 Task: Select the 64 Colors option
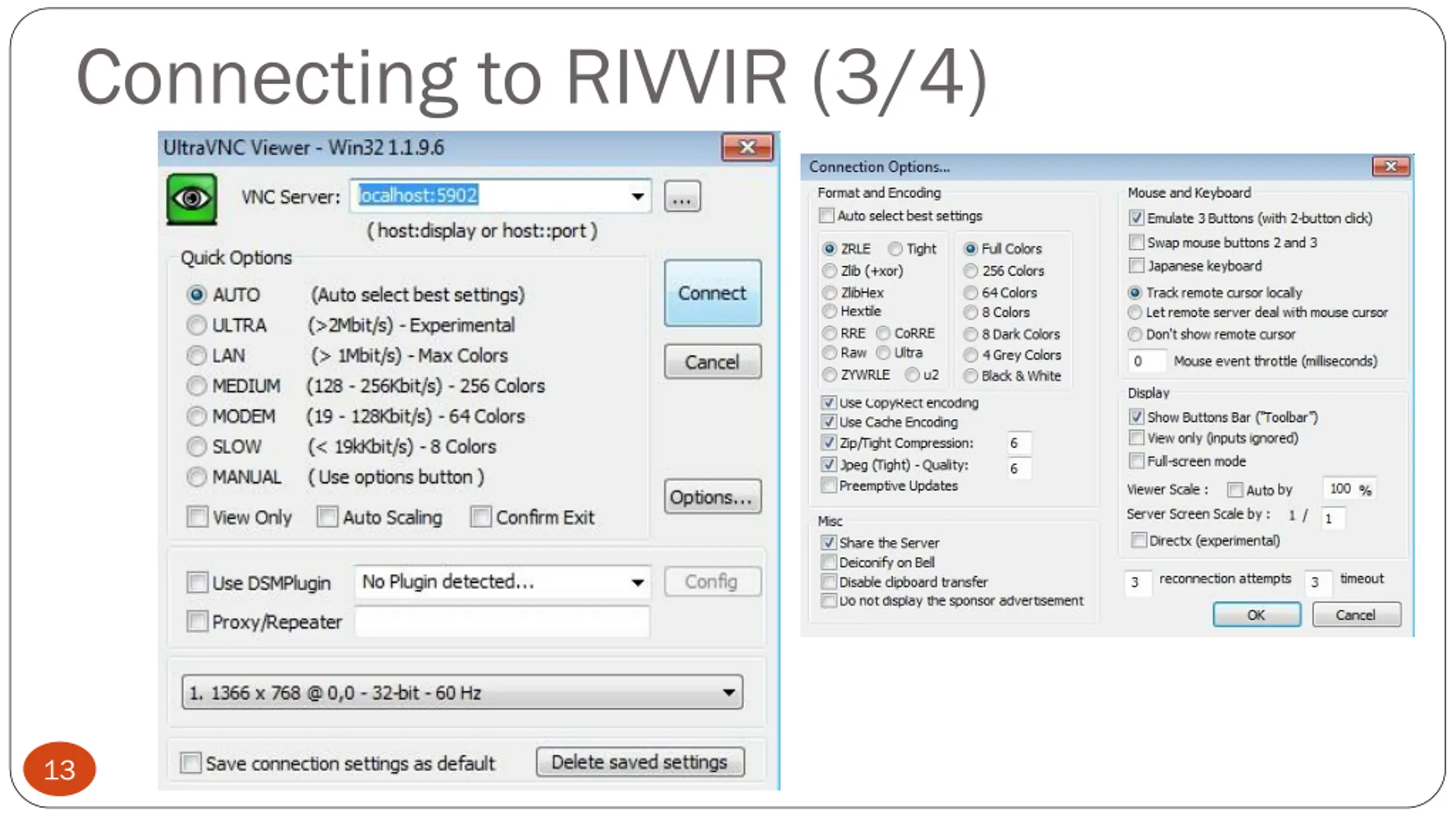click(970, 293)
